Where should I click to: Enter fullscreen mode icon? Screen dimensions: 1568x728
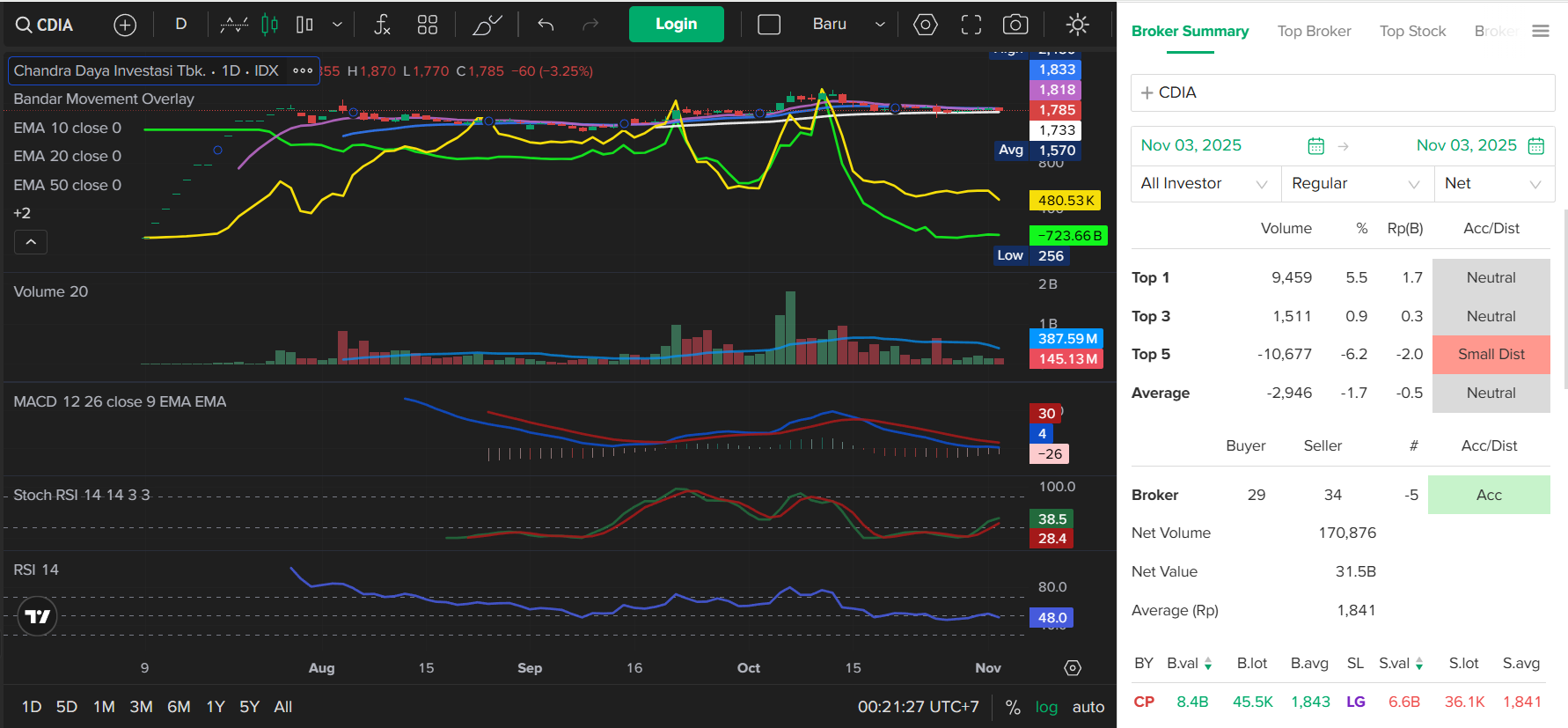[x=971, y=25]
